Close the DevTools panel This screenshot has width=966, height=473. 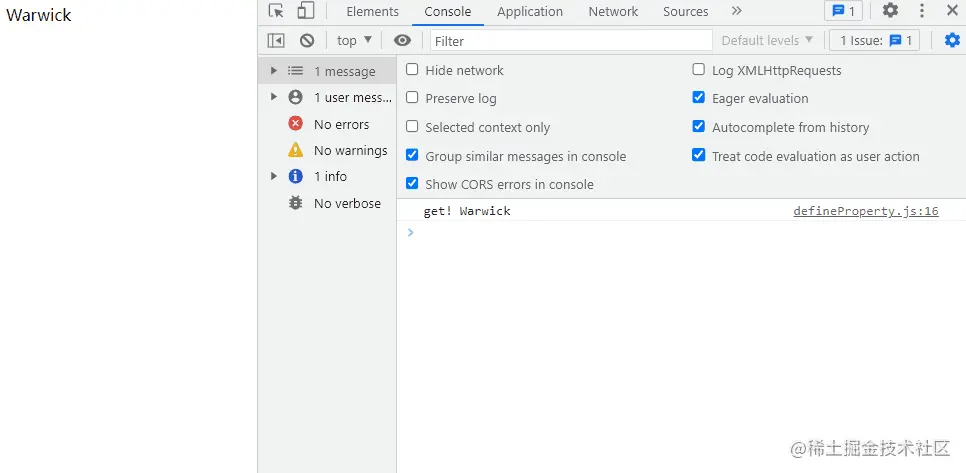coord(952,10)
